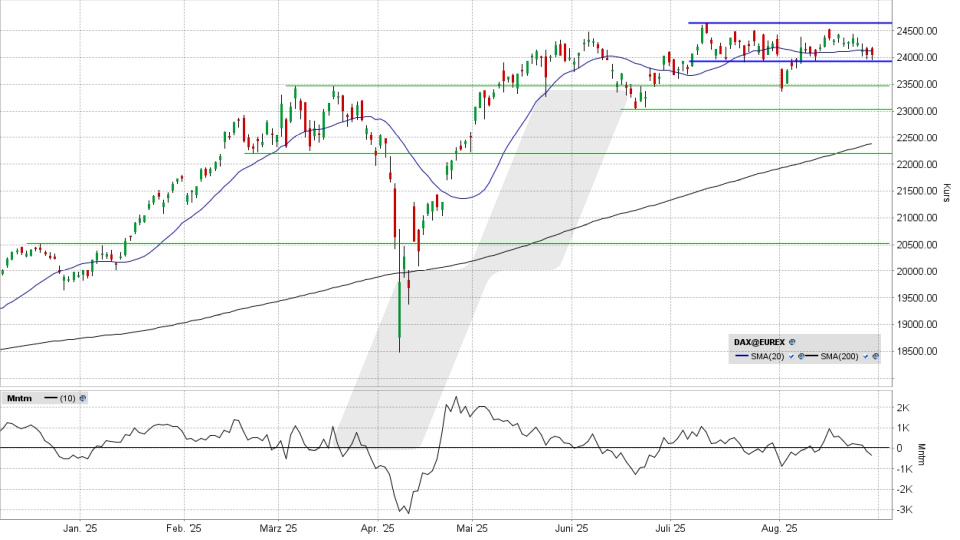Click the vertical Mntm axis title

(922, 454)
